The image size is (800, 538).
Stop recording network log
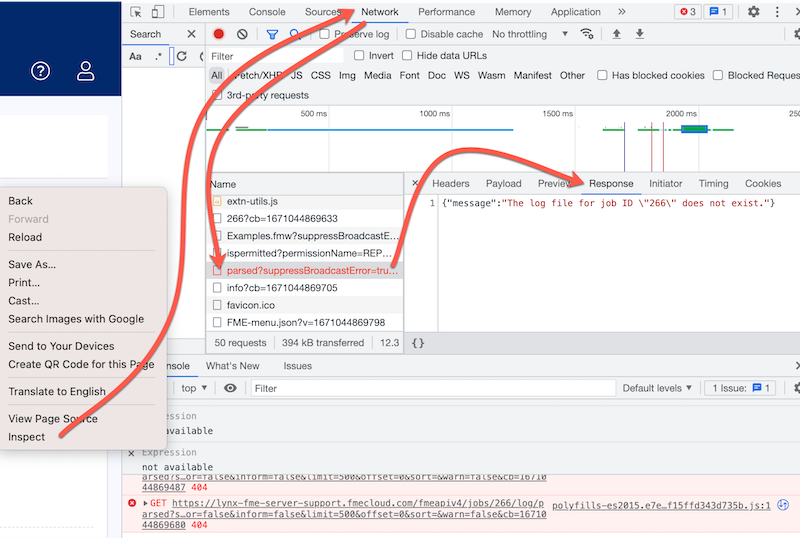click(218, 34)
